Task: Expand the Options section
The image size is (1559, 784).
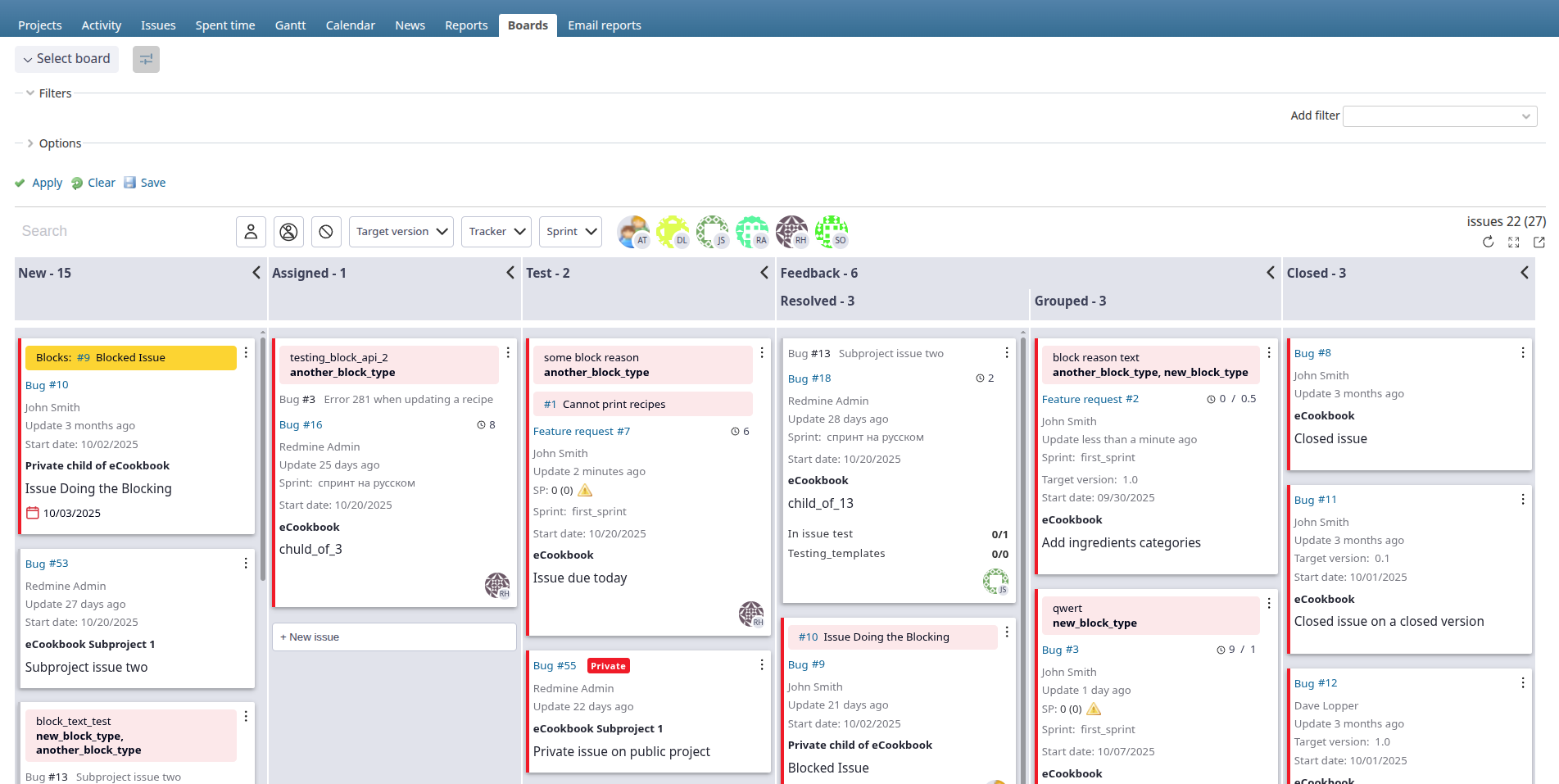Action: [x=60, y=143]
